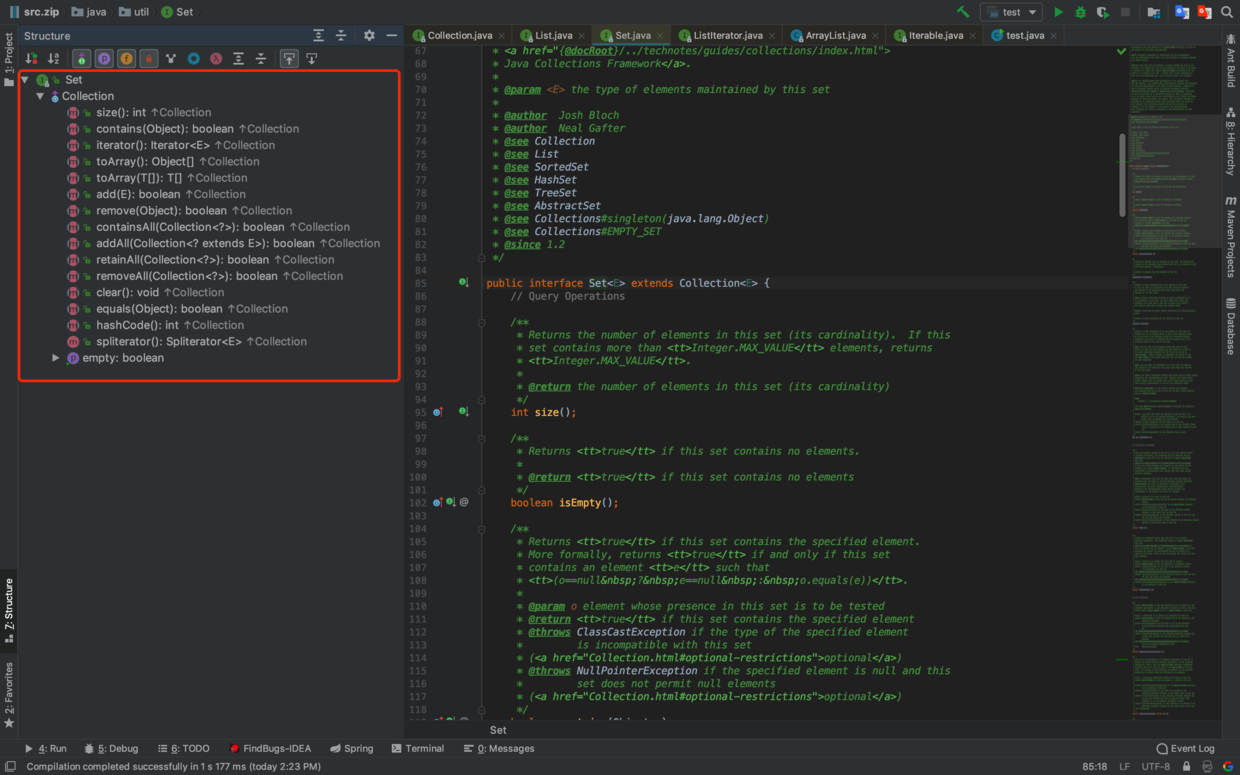Expand the 'empty: boolean' property node
The height and width of the screenshot is (775, 1240).
[x=56, y=357]
